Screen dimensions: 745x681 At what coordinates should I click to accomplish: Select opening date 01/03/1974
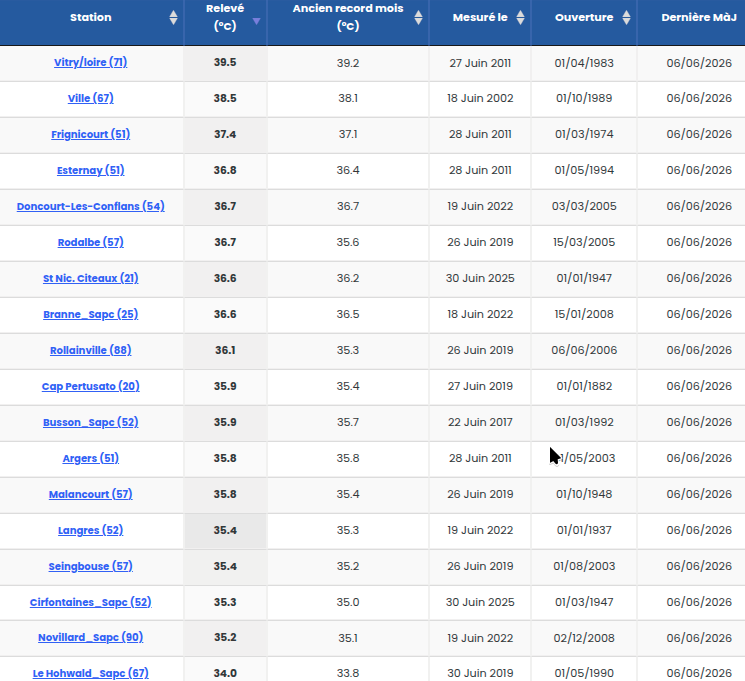(584, 134)
